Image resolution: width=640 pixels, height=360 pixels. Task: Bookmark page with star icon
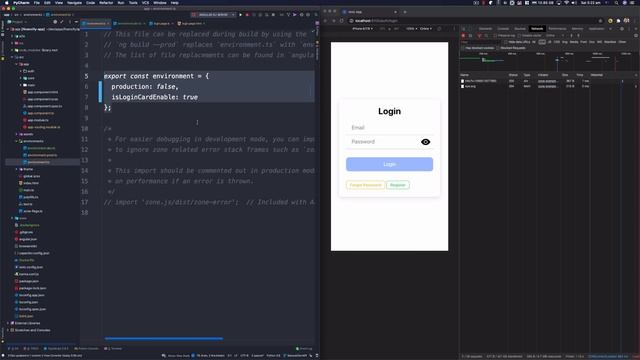click(600, 20)
